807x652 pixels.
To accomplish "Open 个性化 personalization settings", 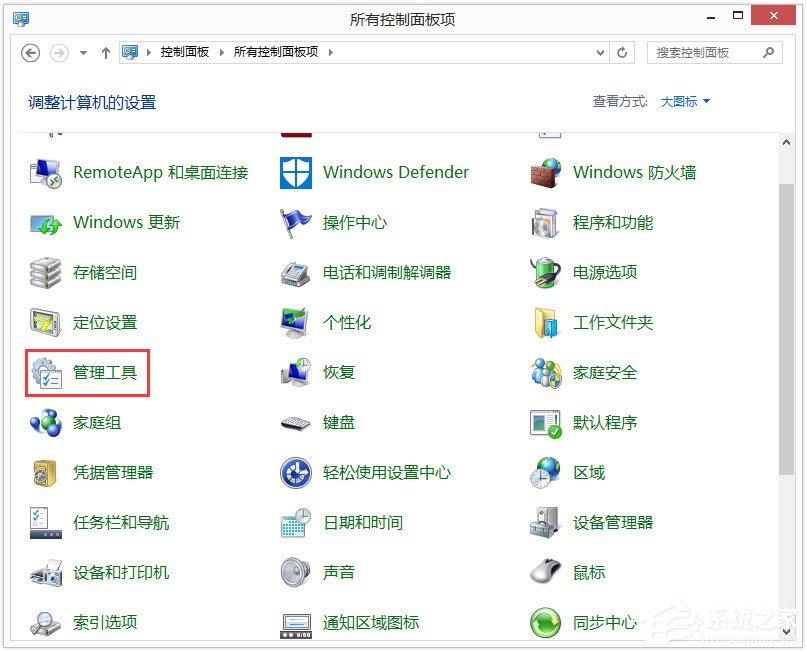I will (x=345, y=322).
